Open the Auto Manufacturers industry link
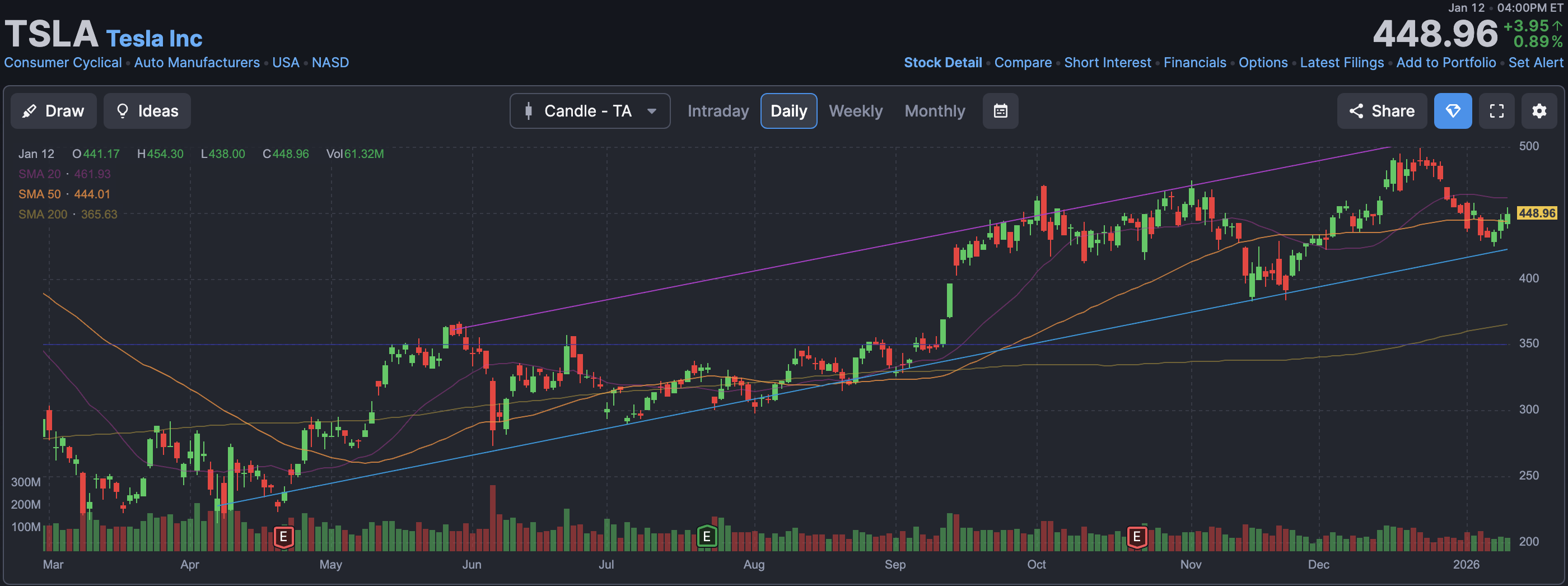This screenshot has width=1568, height=586. pyautogui.click(x=197, y=62)
